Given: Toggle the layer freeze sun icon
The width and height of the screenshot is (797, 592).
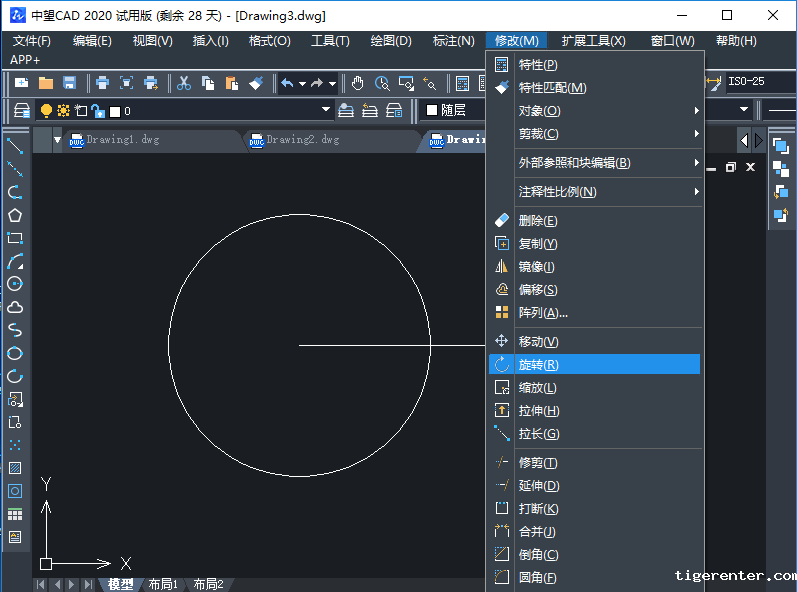Looking at the screenshot, I should 63,110.
